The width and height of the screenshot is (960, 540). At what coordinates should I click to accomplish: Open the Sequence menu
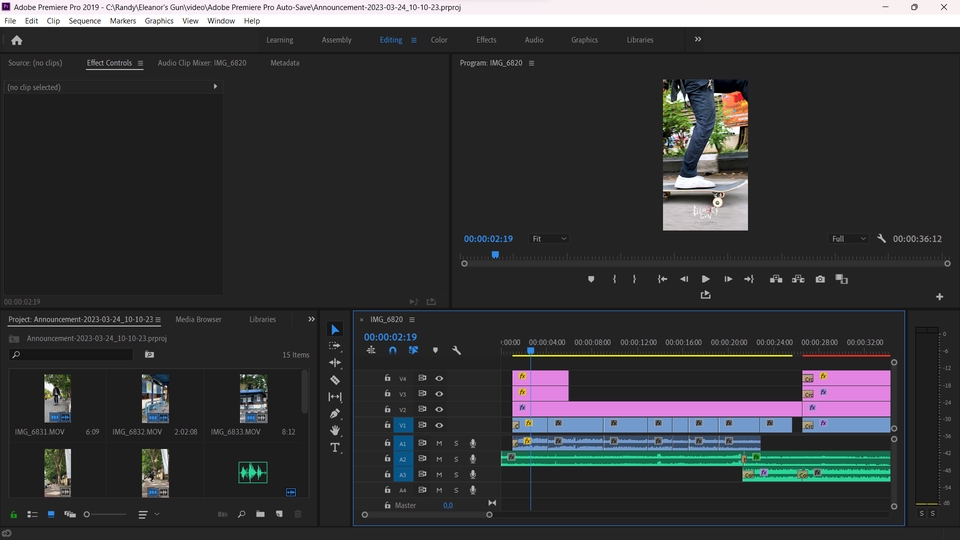84,20
